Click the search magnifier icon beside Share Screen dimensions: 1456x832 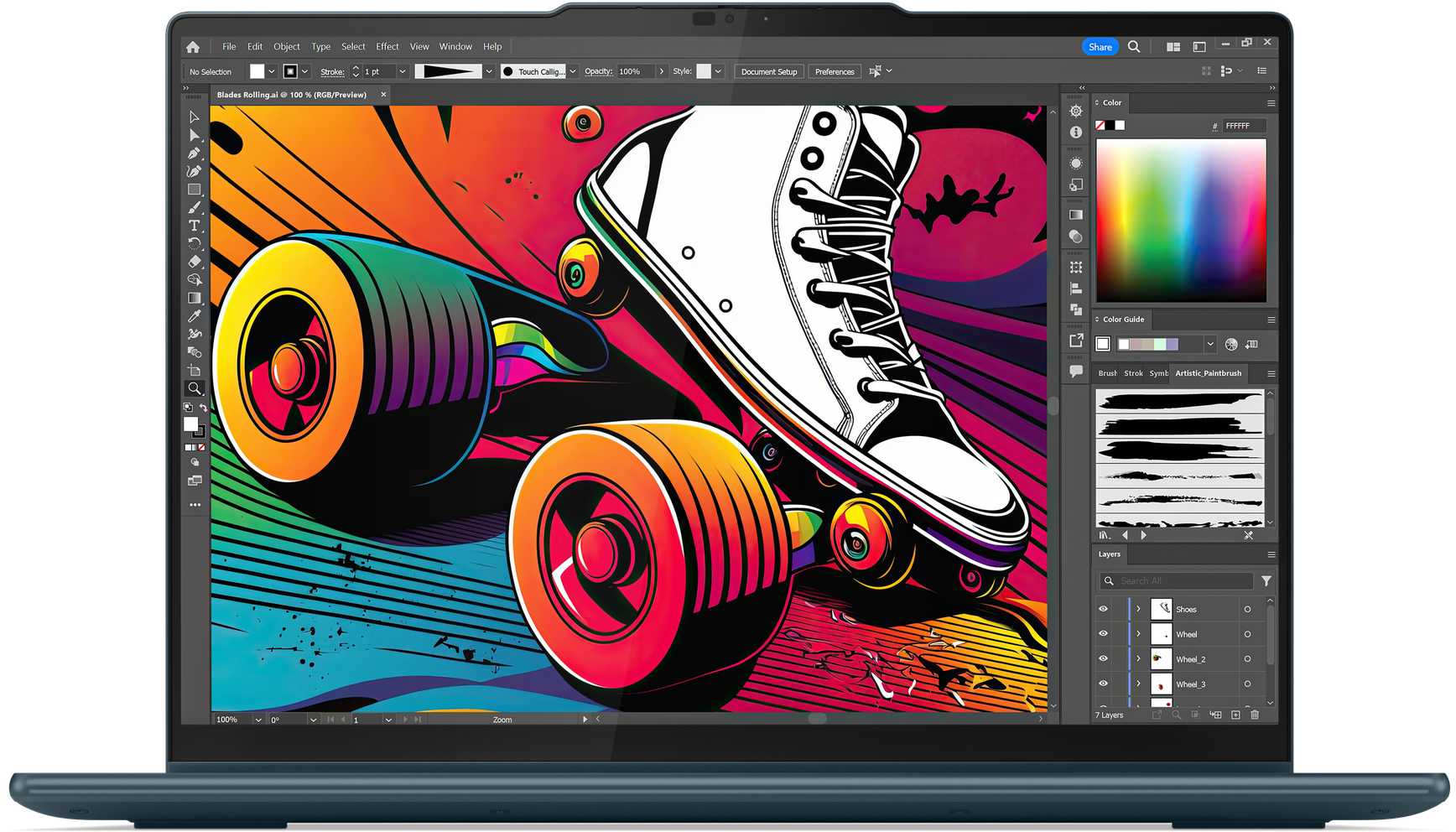pos(1134,47)
